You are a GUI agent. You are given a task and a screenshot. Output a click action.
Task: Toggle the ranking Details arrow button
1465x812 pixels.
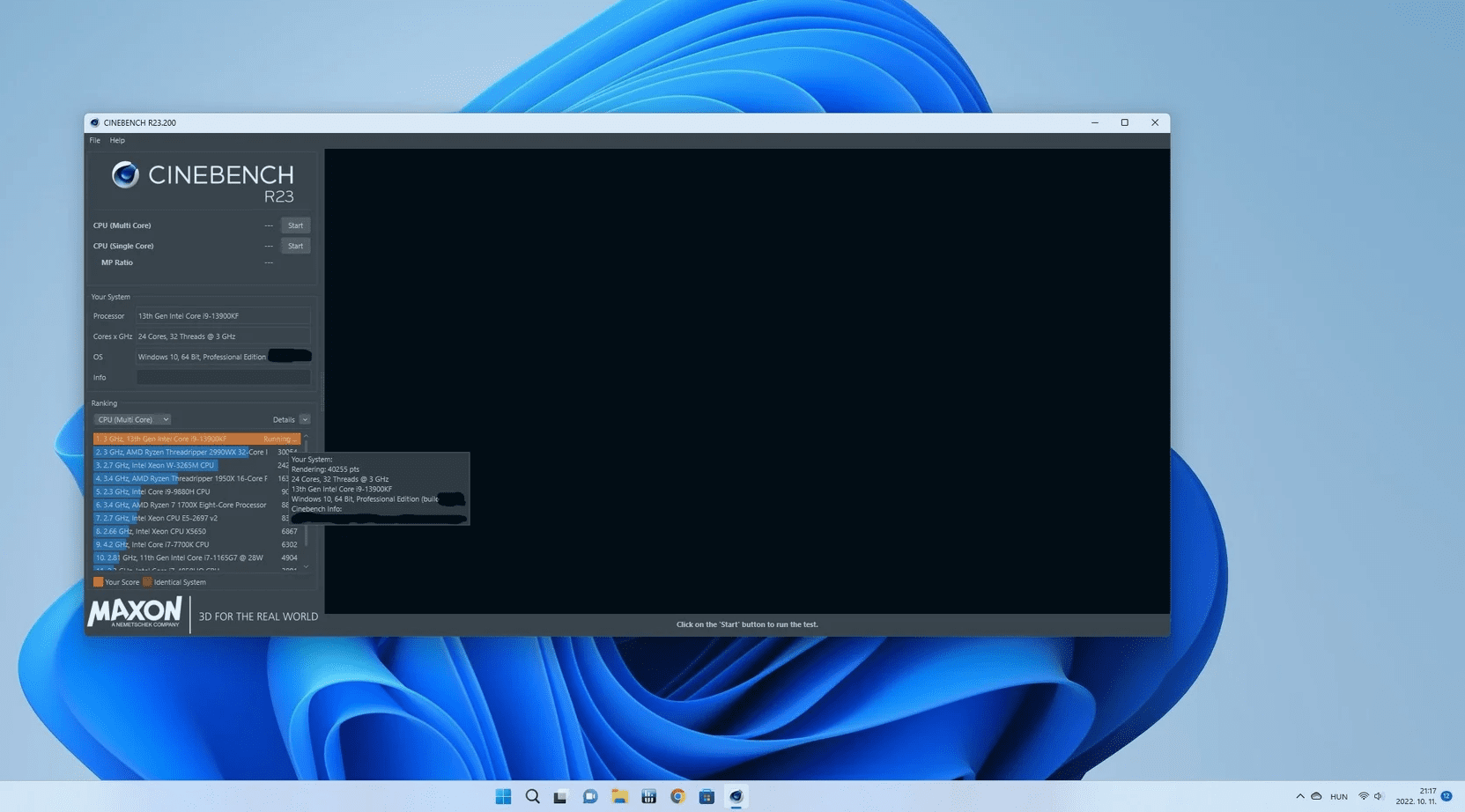pos(305,419)
